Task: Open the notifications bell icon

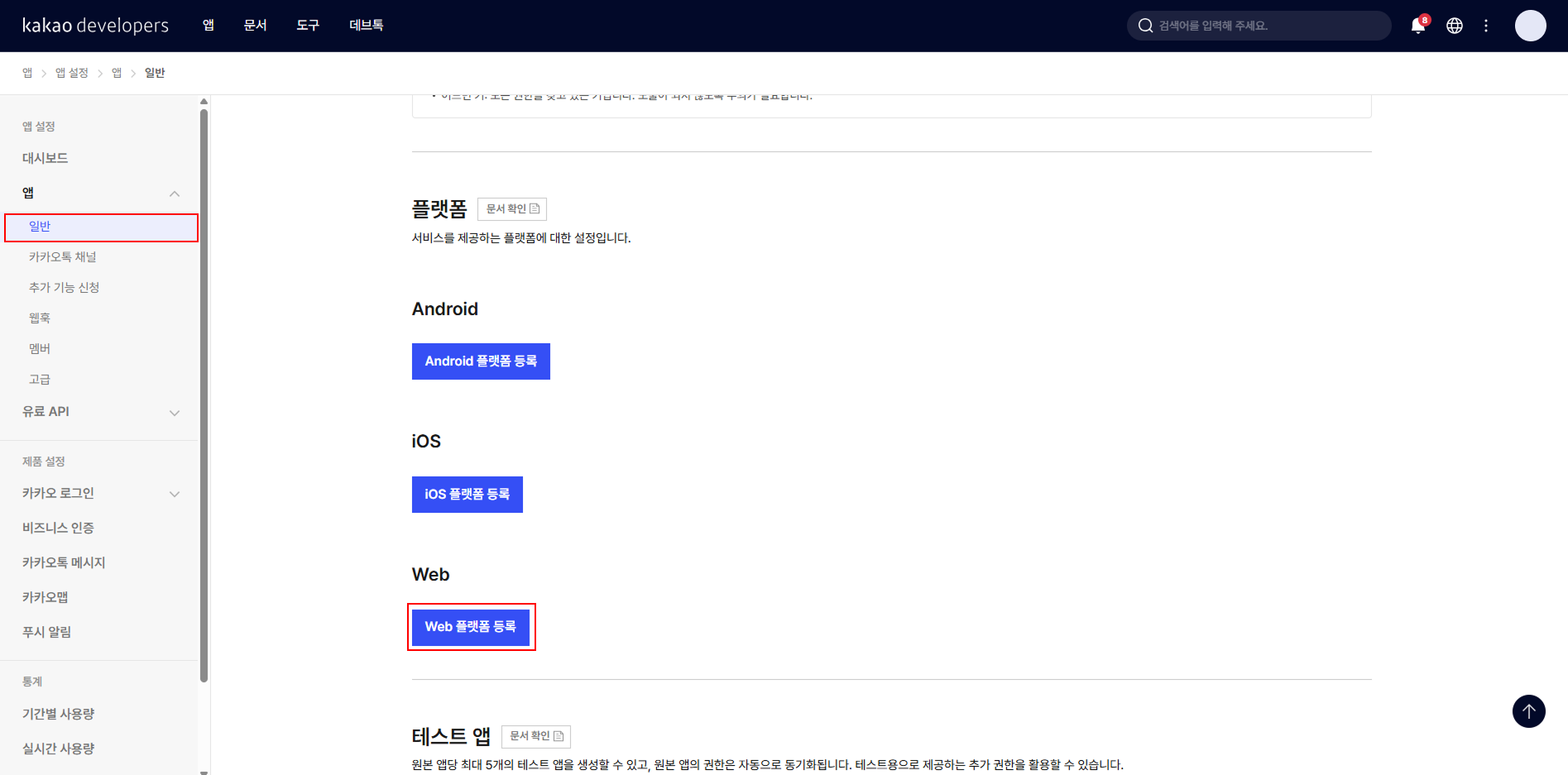Action: (x=1417, y=26)
